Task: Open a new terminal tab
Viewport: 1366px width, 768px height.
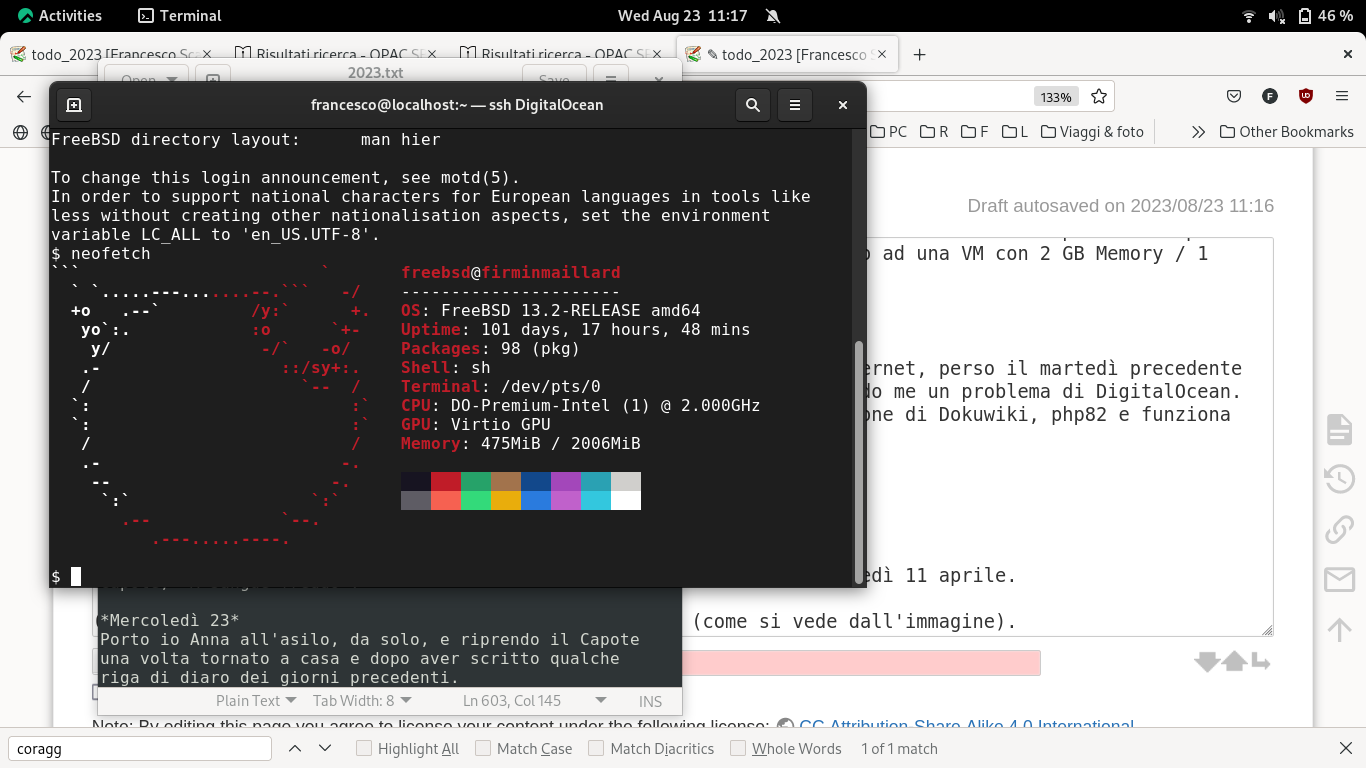Action: (x=74, y=105)
